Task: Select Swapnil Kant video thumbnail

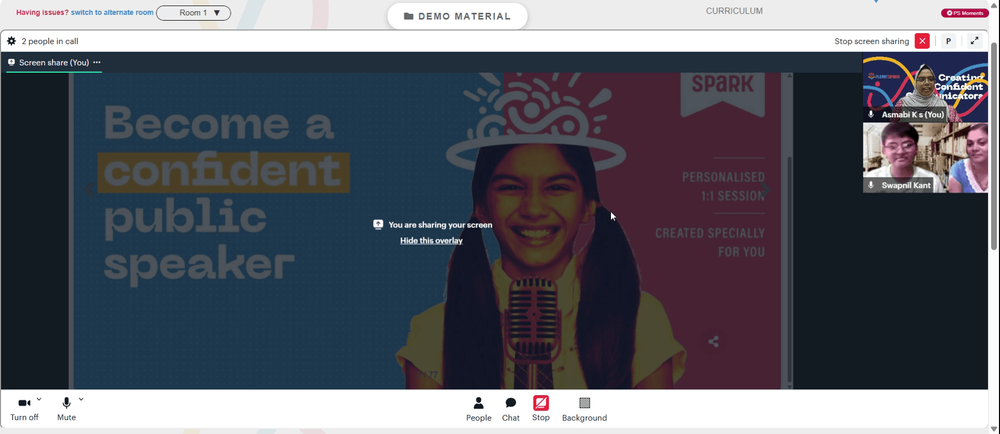Action: [x=925, y=158]
